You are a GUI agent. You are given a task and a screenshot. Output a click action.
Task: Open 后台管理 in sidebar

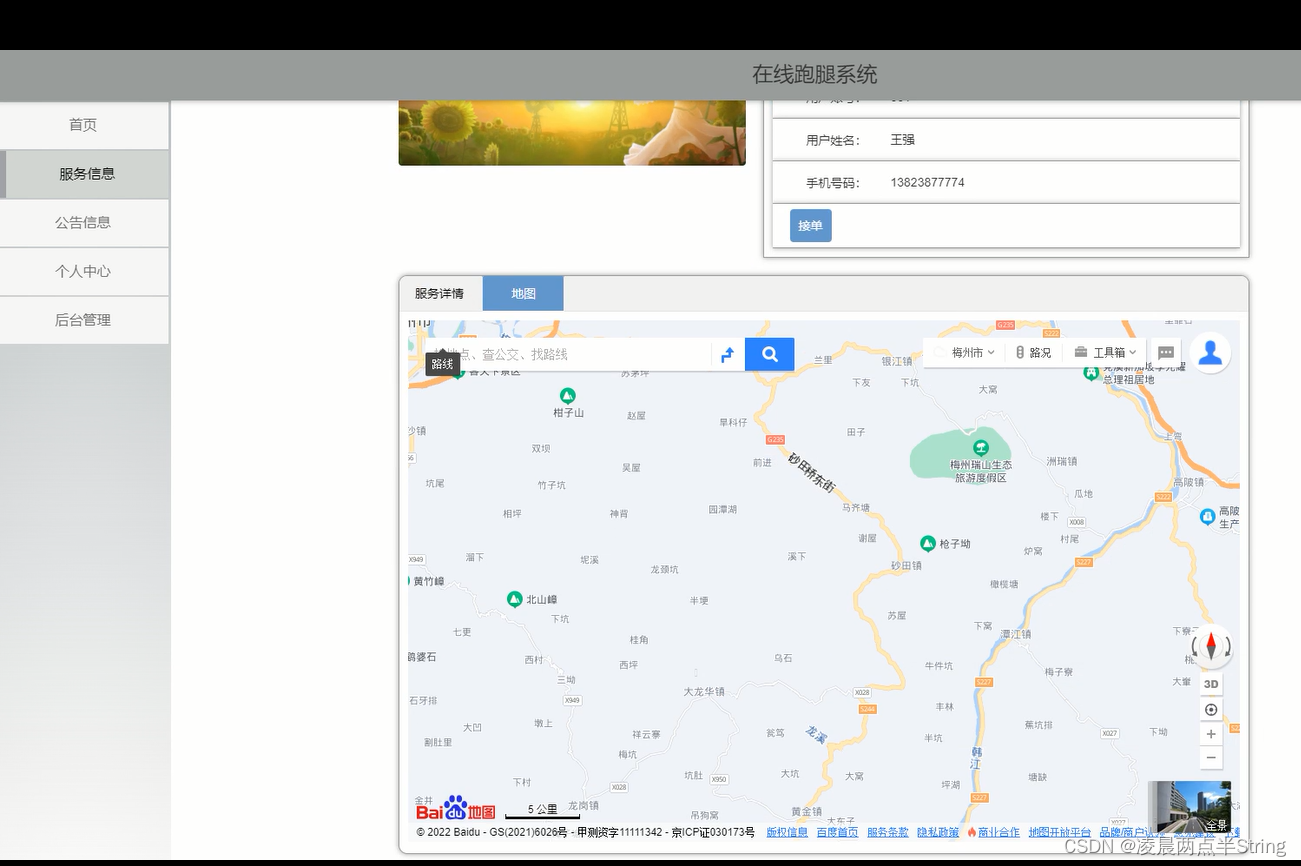pyautogui.click(x=84, y=320)
